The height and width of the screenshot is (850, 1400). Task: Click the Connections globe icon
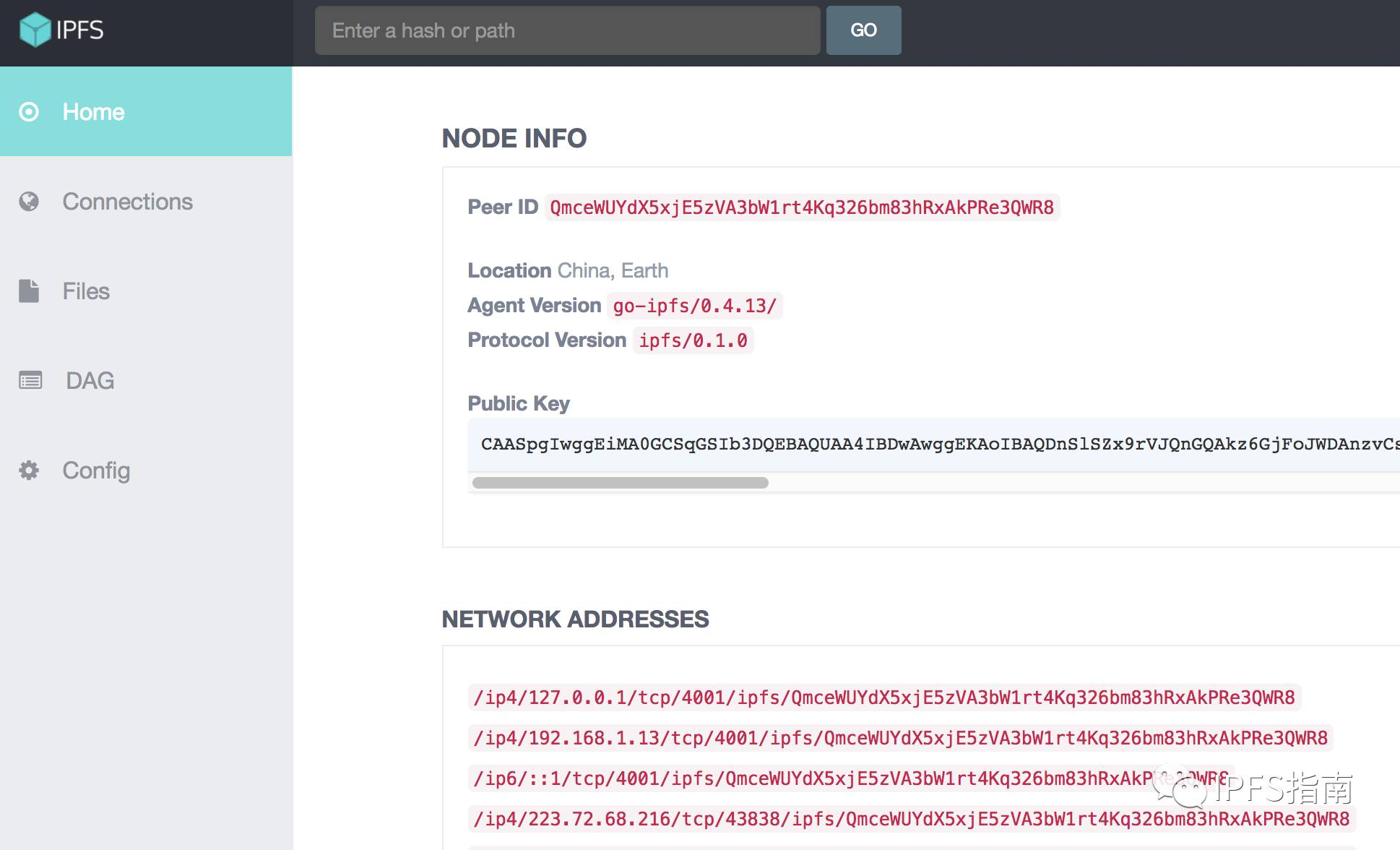click(x=29, y=202)
